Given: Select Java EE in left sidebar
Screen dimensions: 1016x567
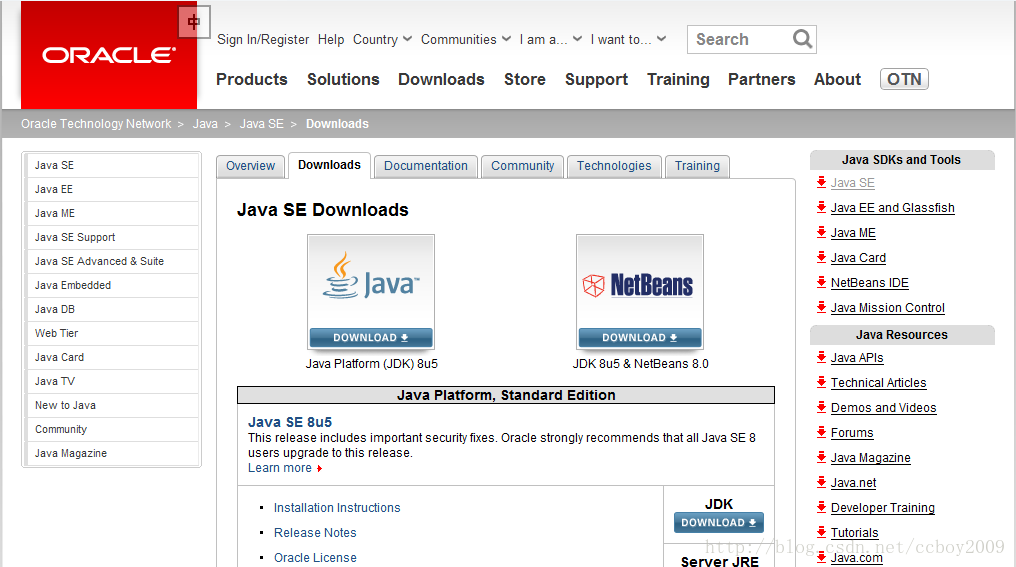Looking at the screenshot, I should coord(112,189).
